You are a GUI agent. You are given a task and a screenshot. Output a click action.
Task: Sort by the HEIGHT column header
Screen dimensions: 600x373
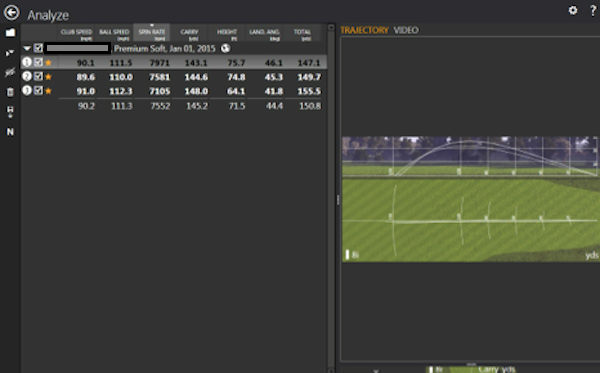[227, 34]
